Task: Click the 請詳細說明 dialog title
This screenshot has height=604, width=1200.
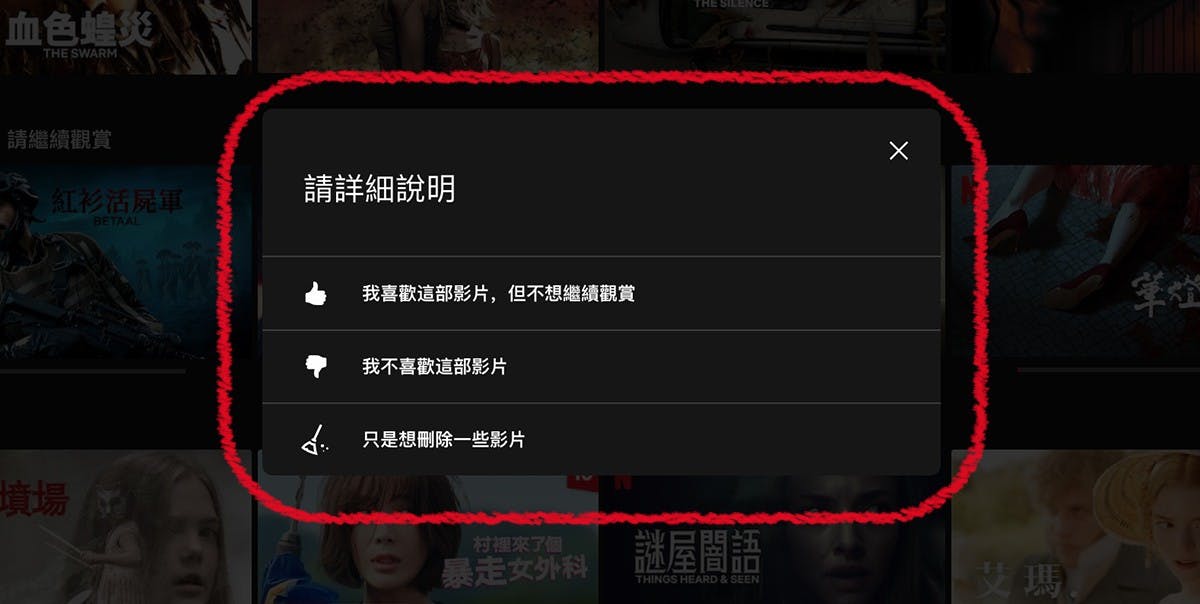Action: point(380,189)
